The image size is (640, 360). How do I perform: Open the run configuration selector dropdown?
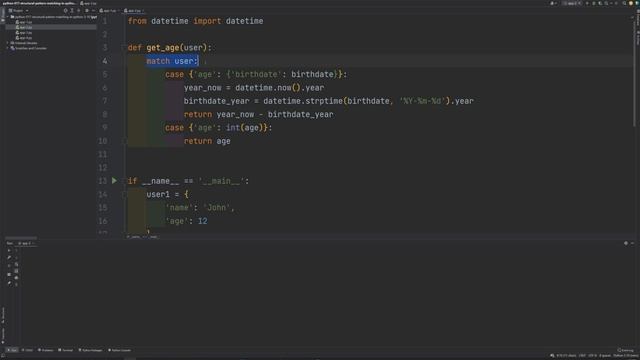[x=572, y=3]
